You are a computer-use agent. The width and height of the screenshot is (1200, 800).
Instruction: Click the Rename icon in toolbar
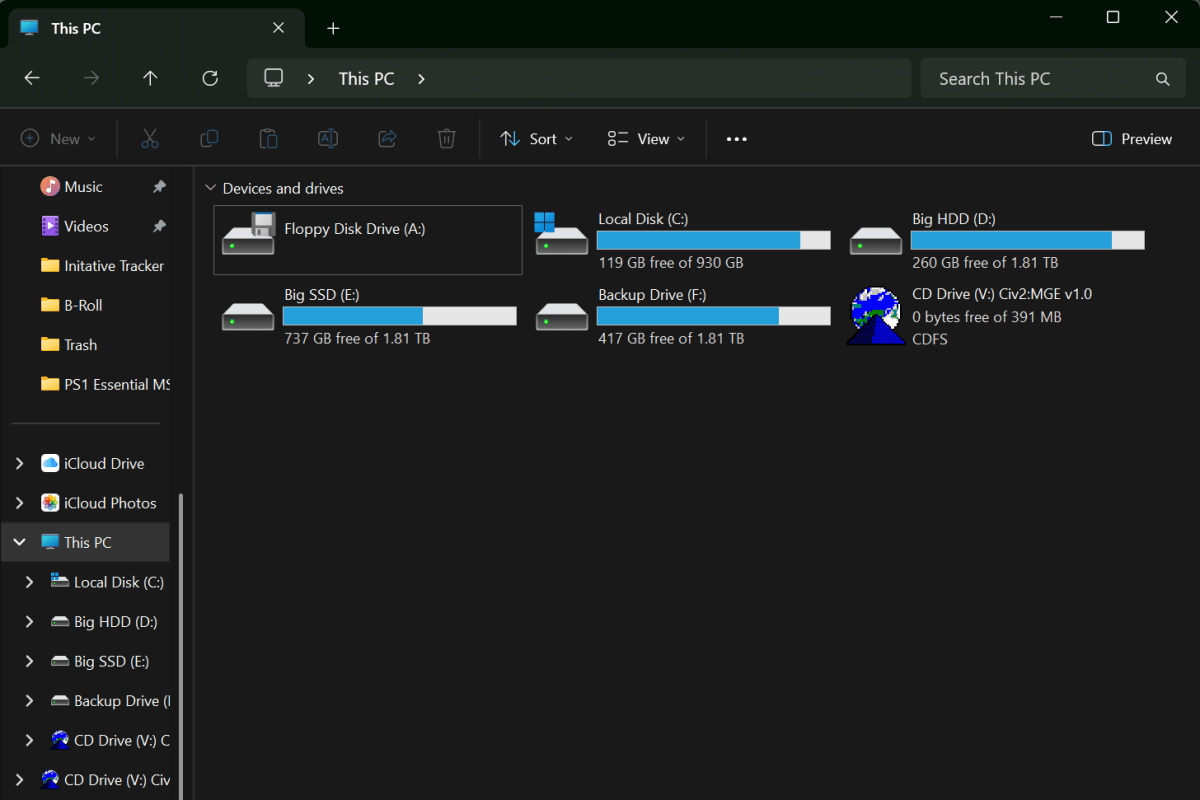coord(328,139)
